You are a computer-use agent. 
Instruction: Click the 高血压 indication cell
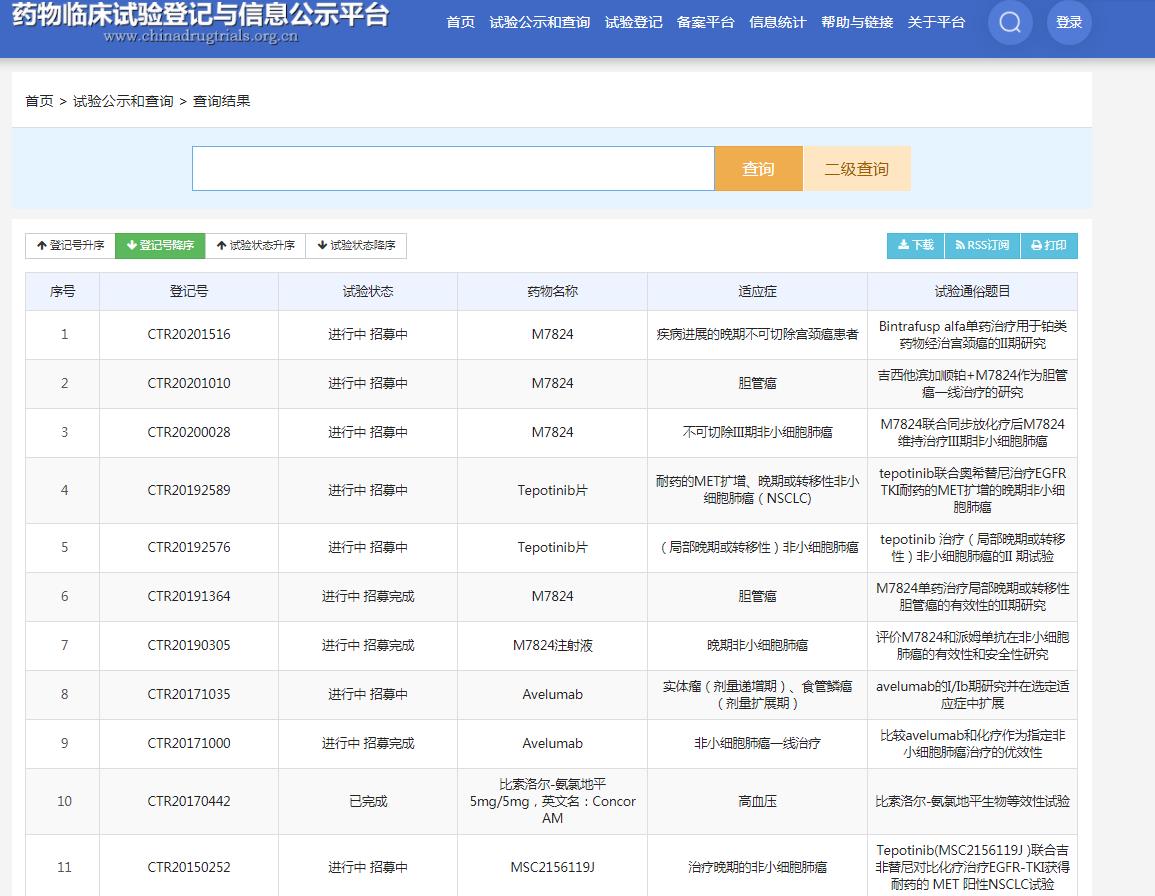[757, 801]
